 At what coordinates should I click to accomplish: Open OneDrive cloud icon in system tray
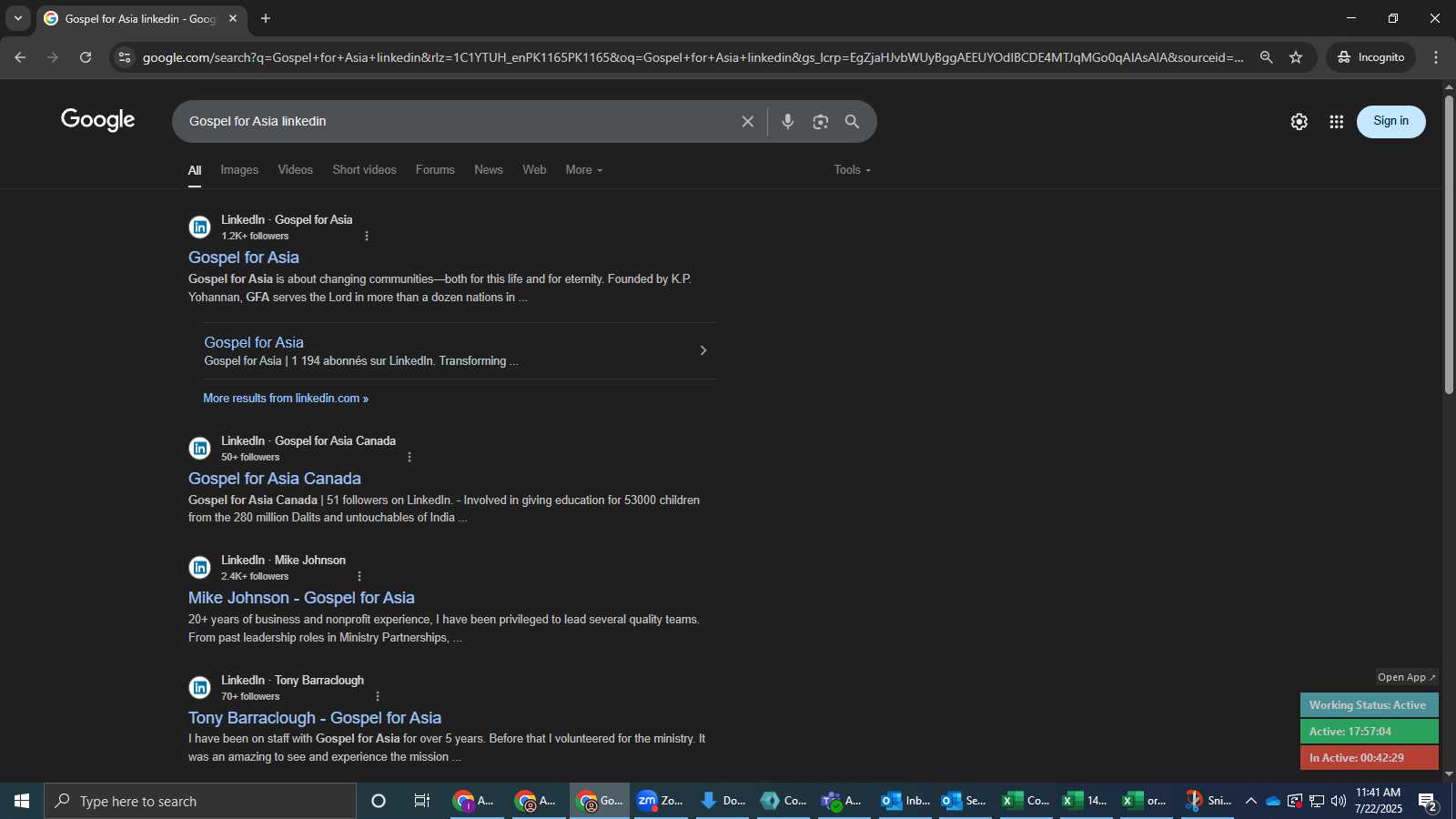pos(1273,801)
